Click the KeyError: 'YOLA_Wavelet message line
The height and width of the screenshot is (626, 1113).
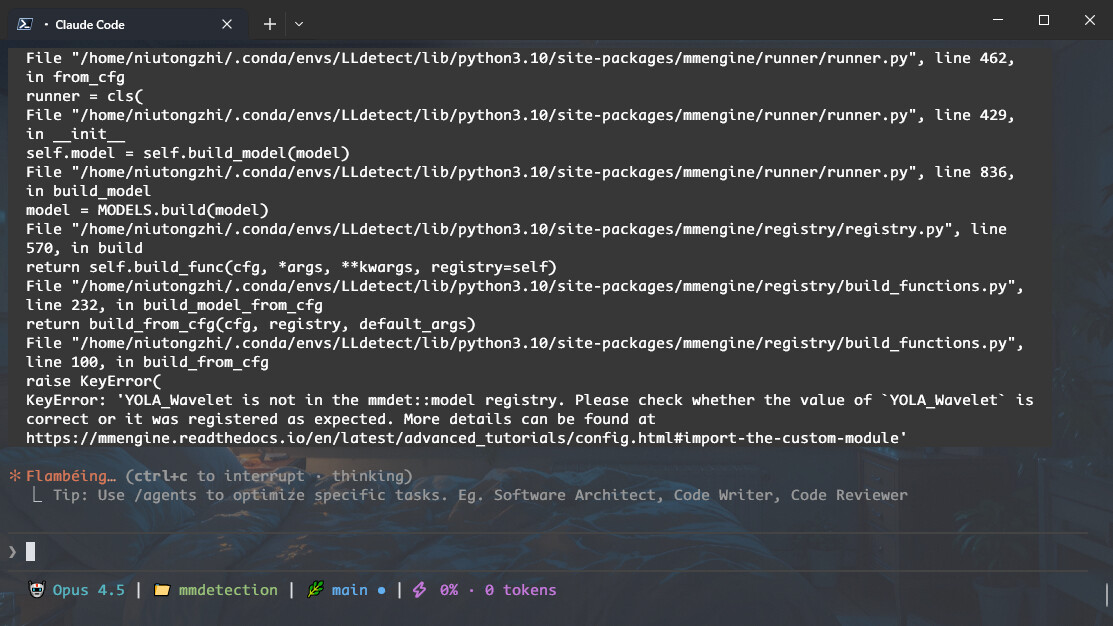click(x=530, y=400)
